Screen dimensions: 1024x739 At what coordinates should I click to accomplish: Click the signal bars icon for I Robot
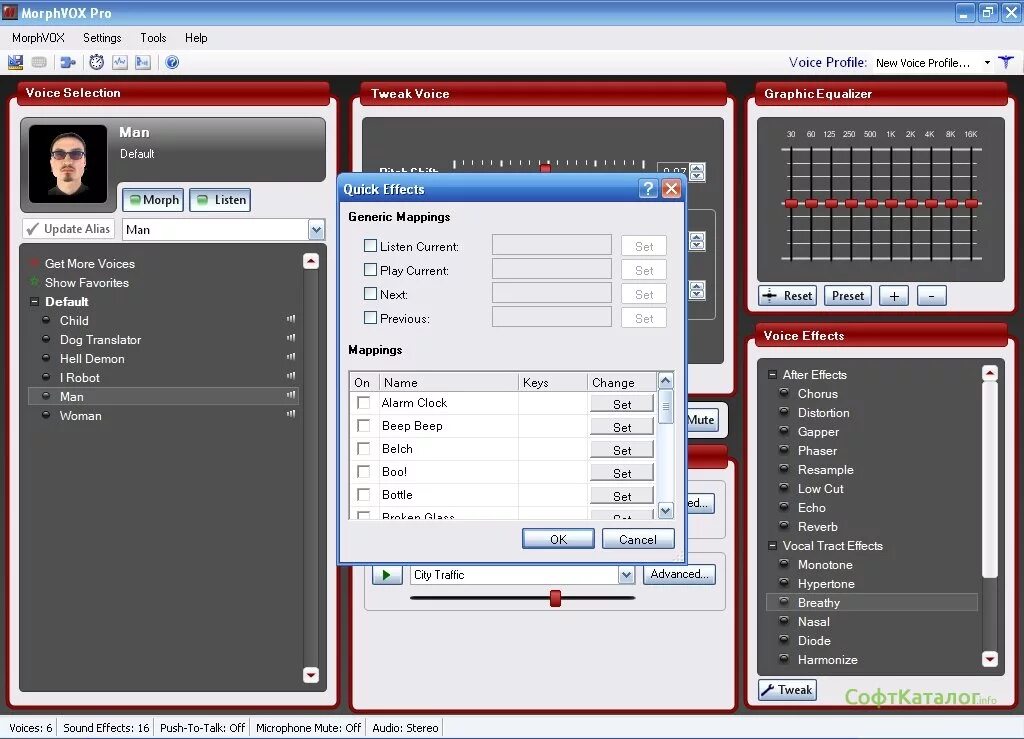291,376
